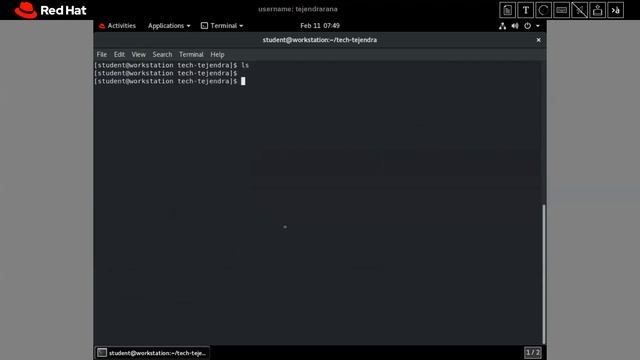
Task: Expand the Applications menu
Action: pos(169,26)
